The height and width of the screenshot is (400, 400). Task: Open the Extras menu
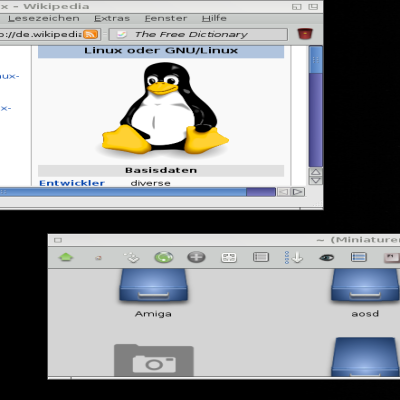click(x=112, y=18)
